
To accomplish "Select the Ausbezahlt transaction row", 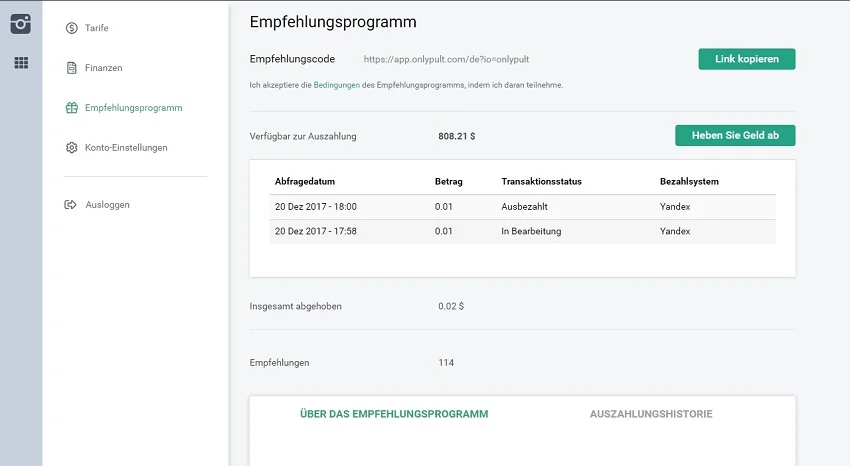I will pyautogui.click(x=522, y=207).
